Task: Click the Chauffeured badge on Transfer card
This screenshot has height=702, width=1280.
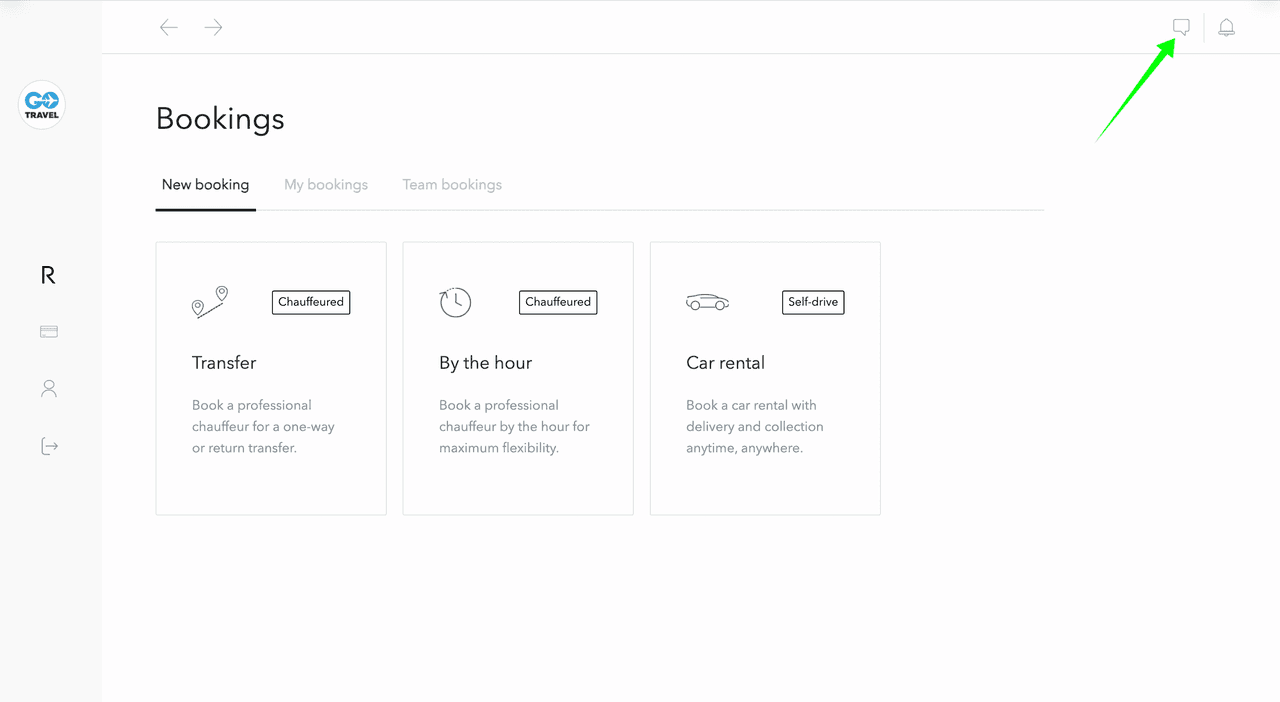Action: [x=311, y=302]
